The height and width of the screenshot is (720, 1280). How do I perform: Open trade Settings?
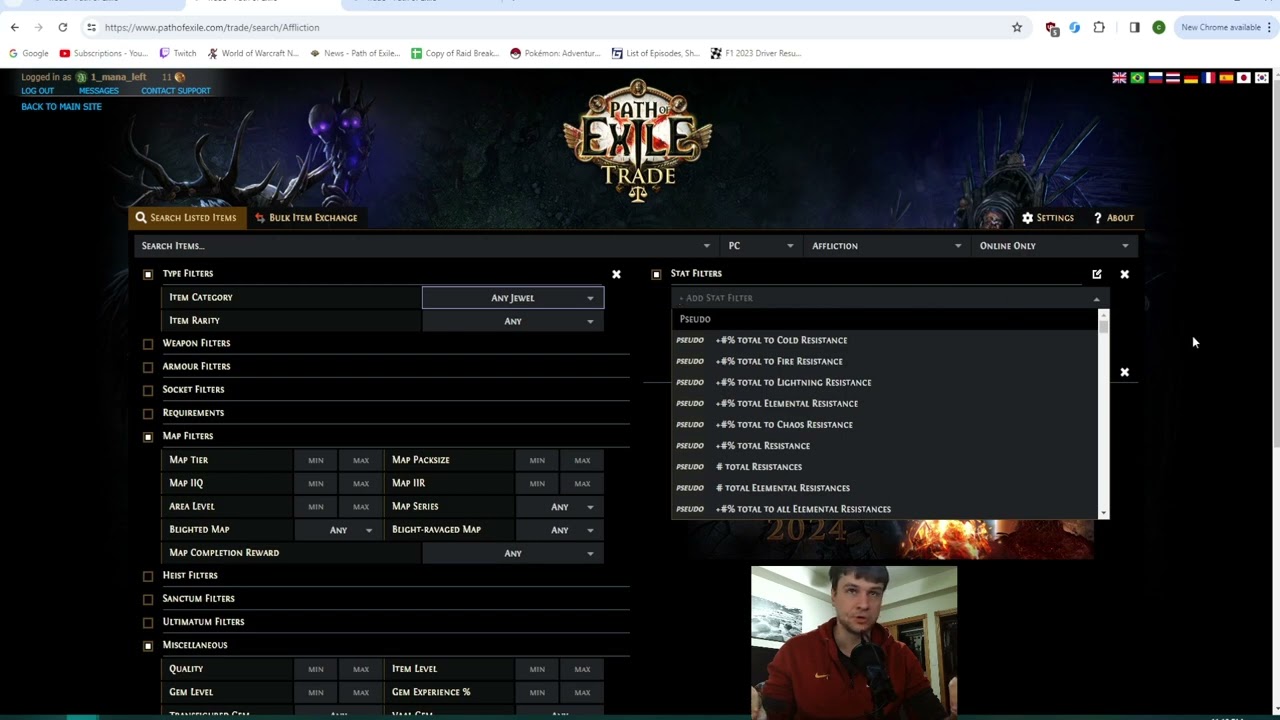tap(1048, 218)
